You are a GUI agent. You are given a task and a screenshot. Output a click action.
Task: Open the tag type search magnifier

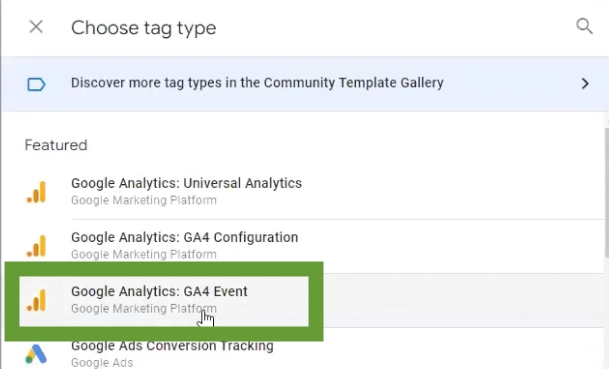pyautogui.click(x=584, y=26)
